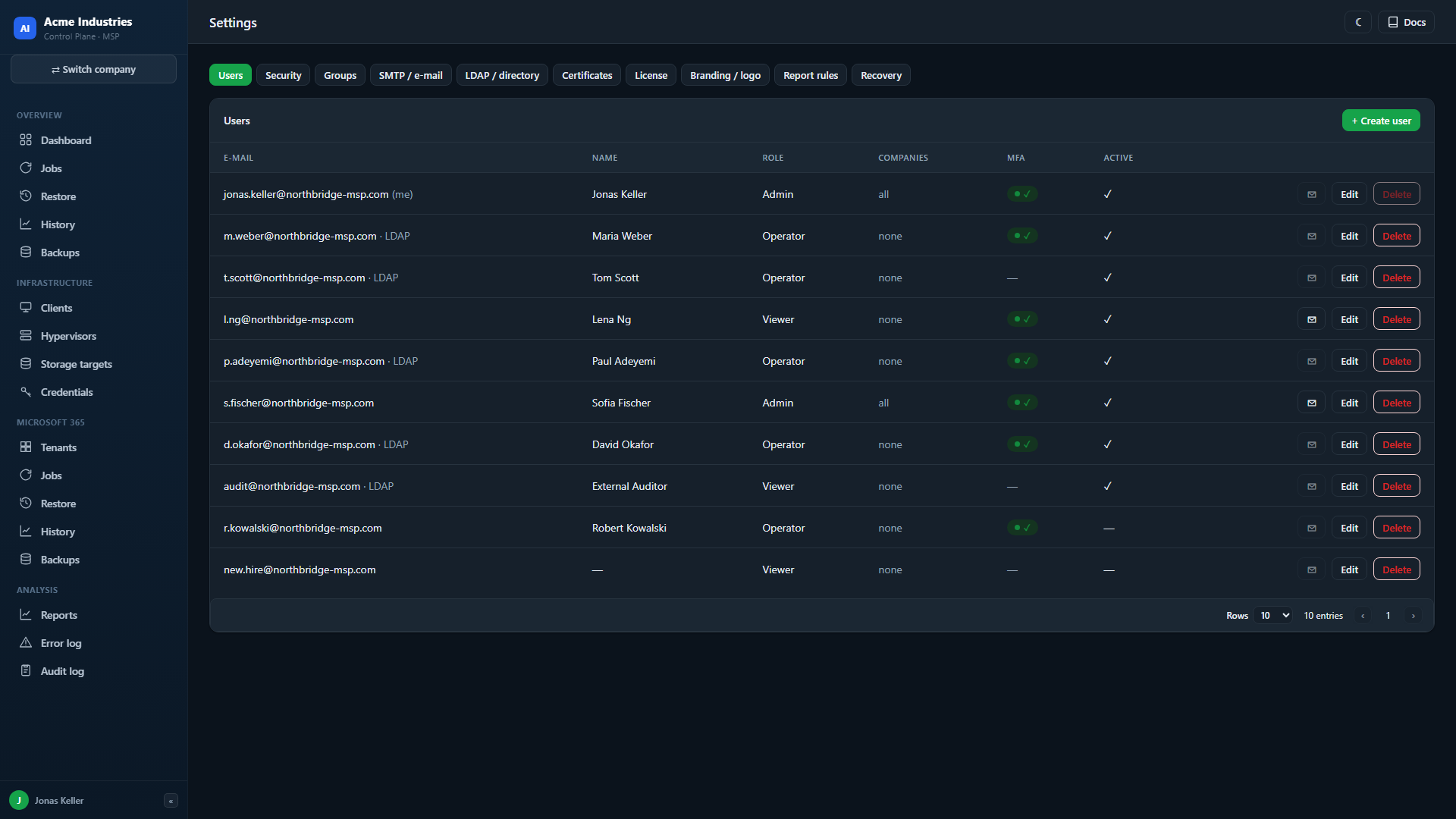Click the MFA badge for Maria Weber
1456x819 pixels.
[1021, 236]
